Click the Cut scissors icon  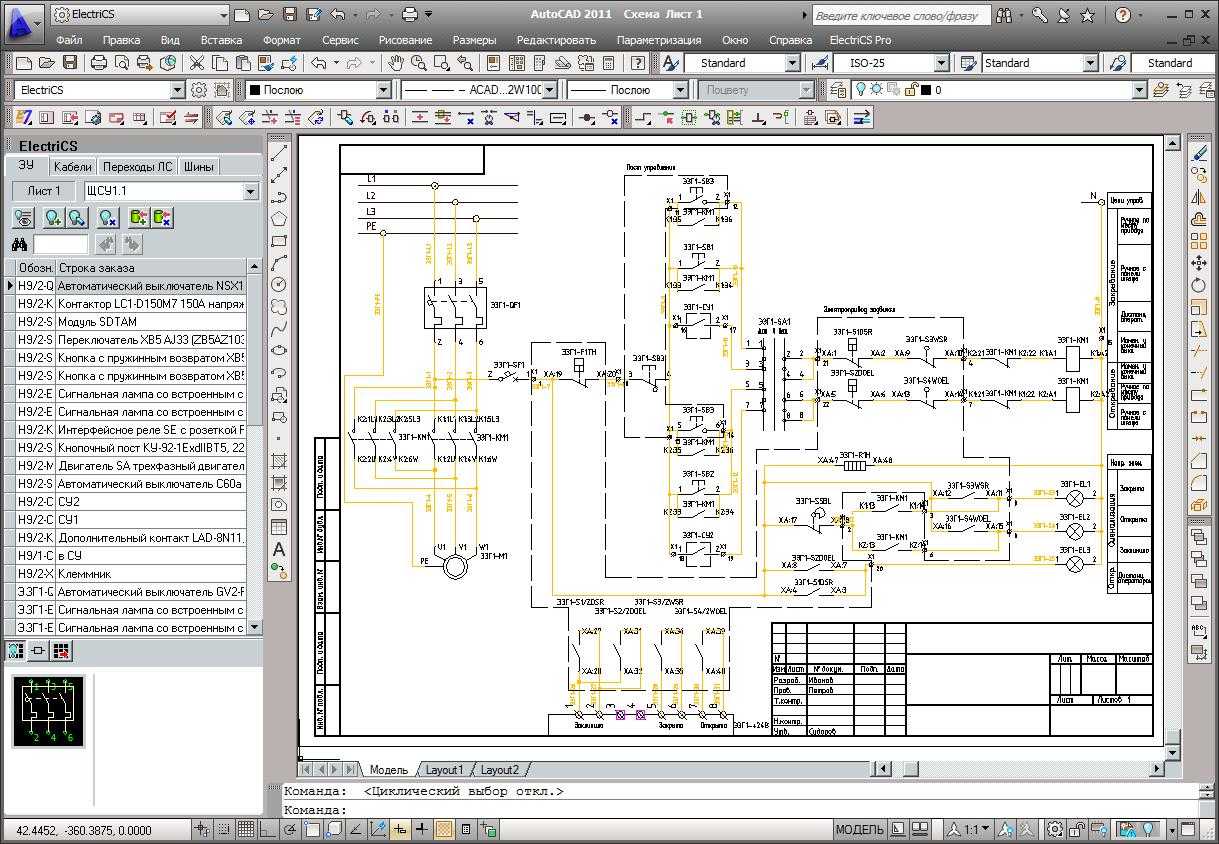click(x=196, y=63)
